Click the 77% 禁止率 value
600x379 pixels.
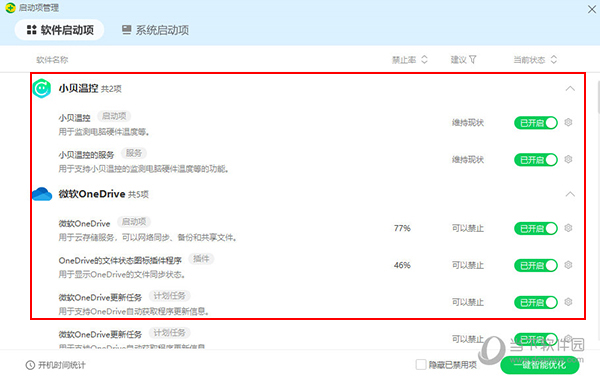402,229
